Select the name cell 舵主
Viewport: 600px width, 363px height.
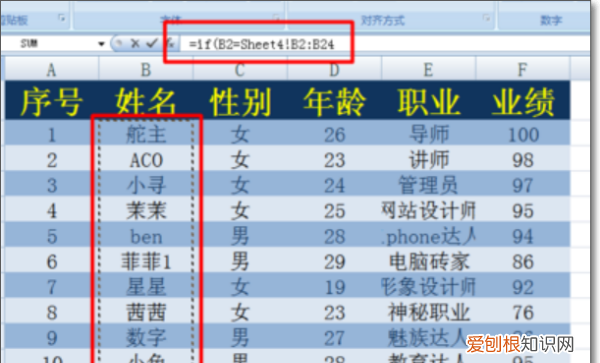coord(146,134)
